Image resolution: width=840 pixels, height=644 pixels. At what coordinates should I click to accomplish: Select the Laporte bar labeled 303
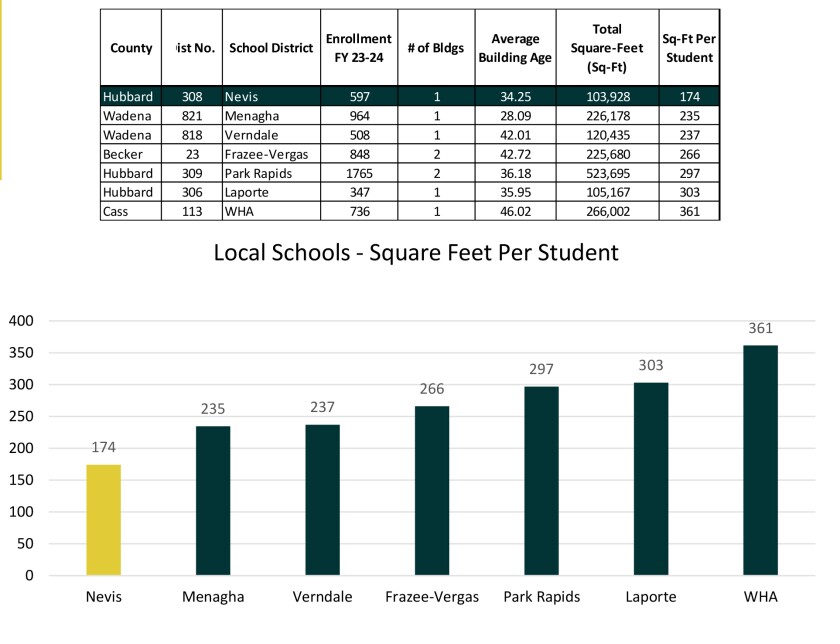pyautogui.click(x=651, y=478)
